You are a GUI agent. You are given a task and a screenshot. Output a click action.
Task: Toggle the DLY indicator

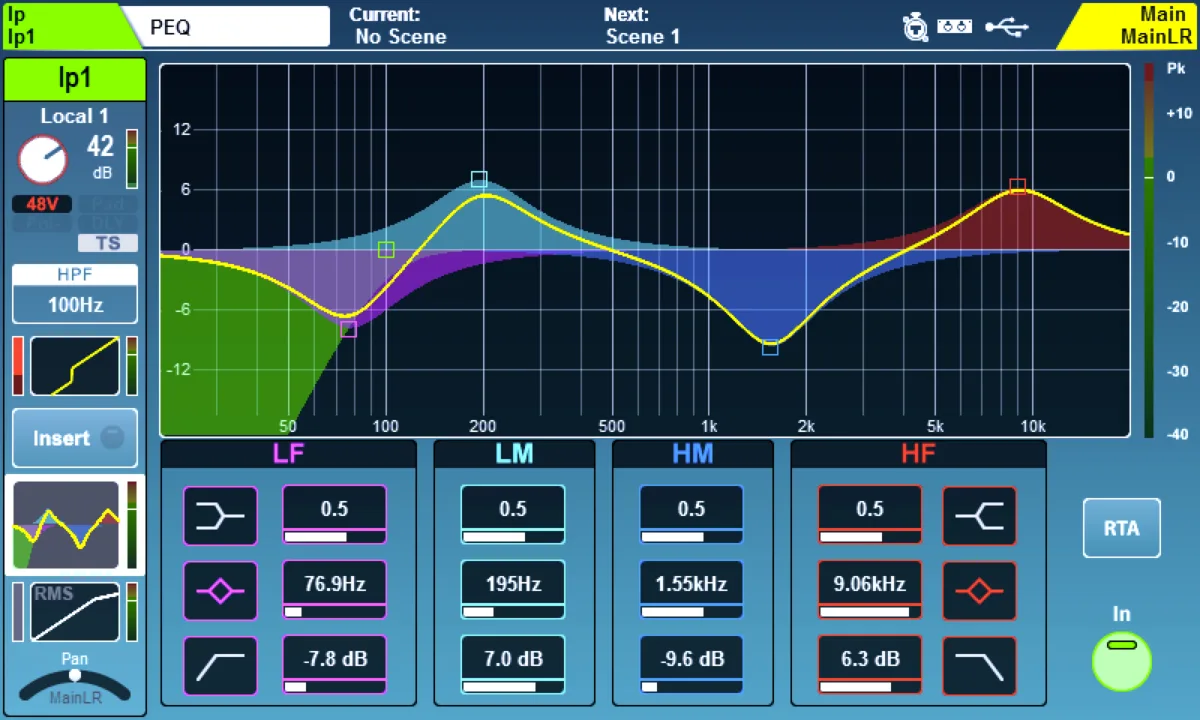point(108,222)
